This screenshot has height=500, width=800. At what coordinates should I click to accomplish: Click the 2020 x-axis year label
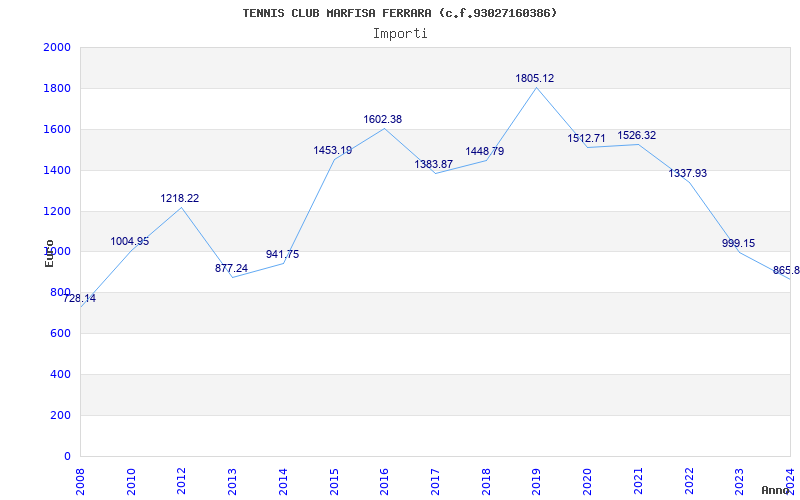pos(587,481)
